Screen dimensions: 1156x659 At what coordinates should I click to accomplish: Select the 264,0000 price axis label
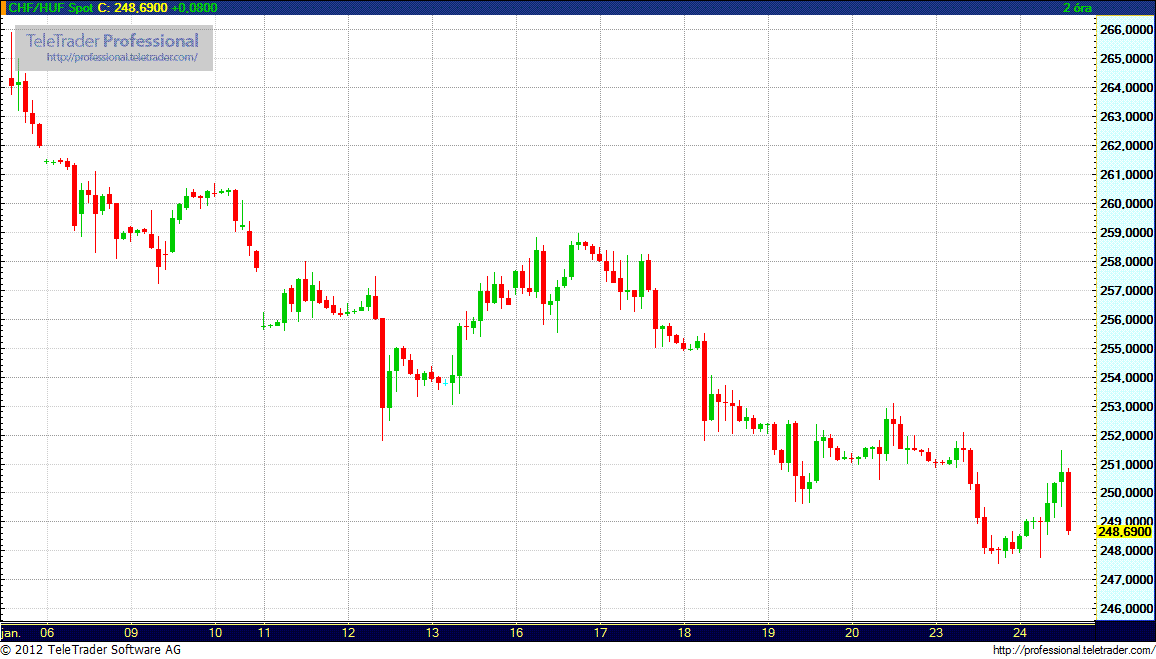pyautogui.click(x=1125, y=88)
